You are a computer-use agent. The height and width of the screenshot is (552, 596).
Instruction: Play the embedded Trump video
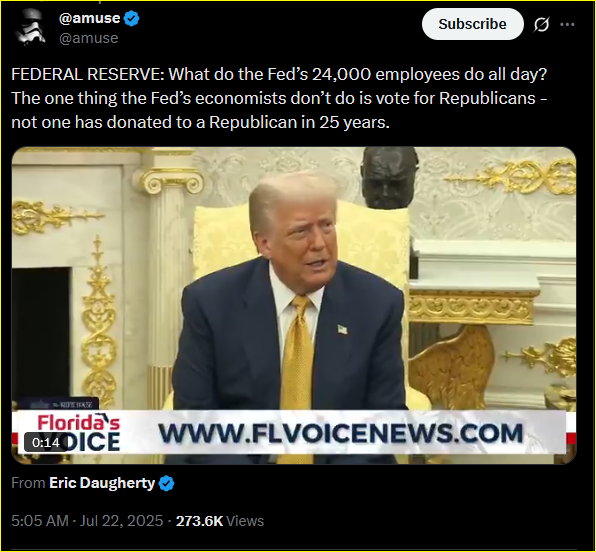294,305
